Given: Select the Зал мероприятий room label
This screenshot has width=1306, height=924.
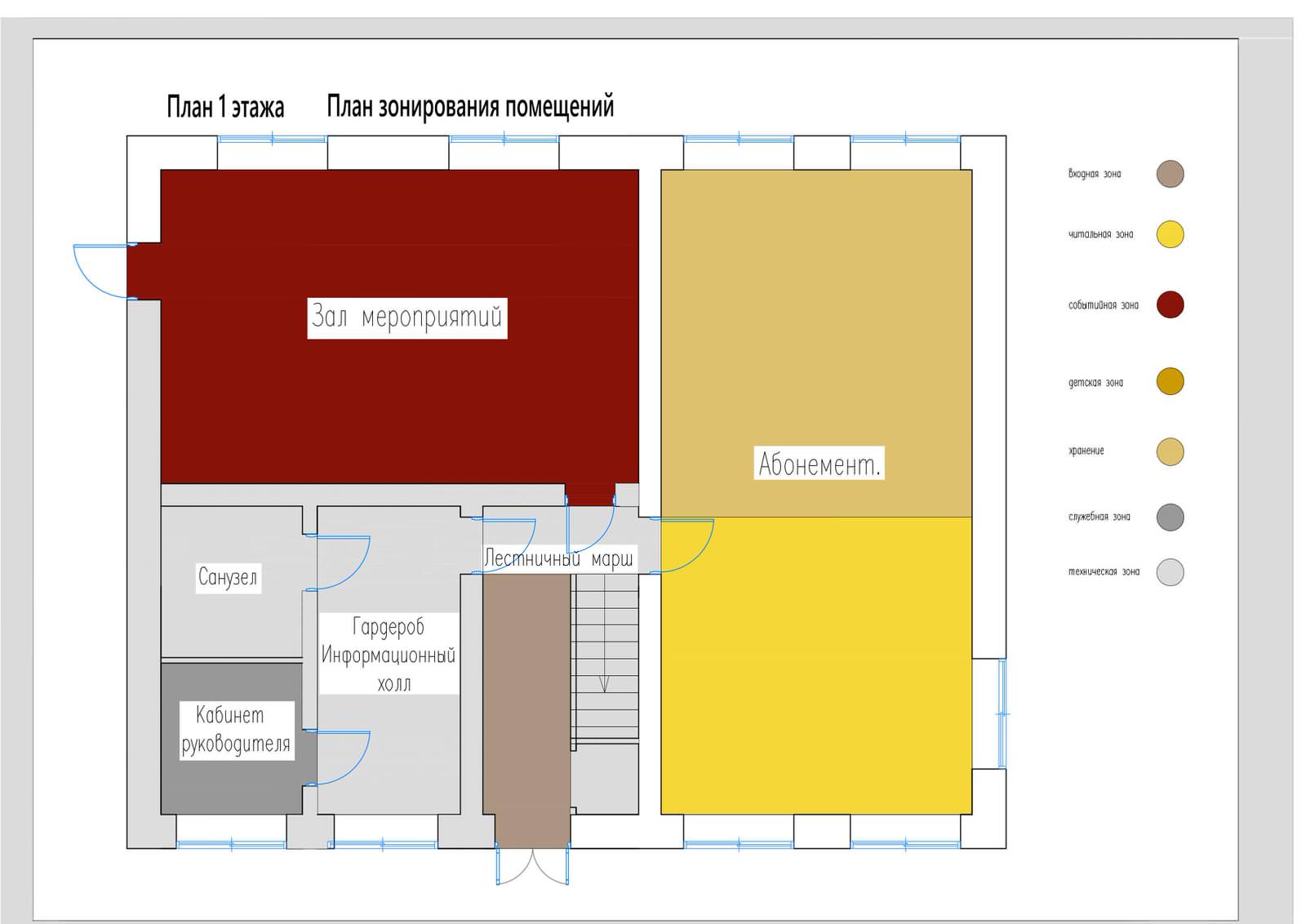Looking at the screenshot, I should point(406,318).
